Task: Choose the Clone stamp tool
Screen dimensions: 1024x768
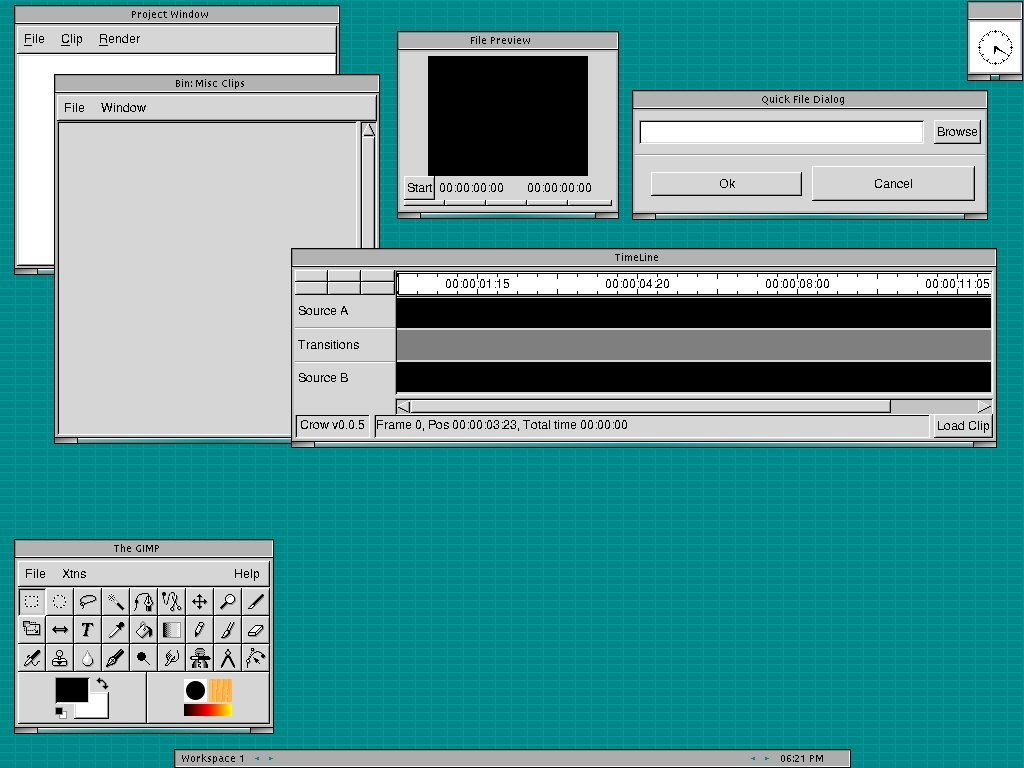Action: [60, 657]
